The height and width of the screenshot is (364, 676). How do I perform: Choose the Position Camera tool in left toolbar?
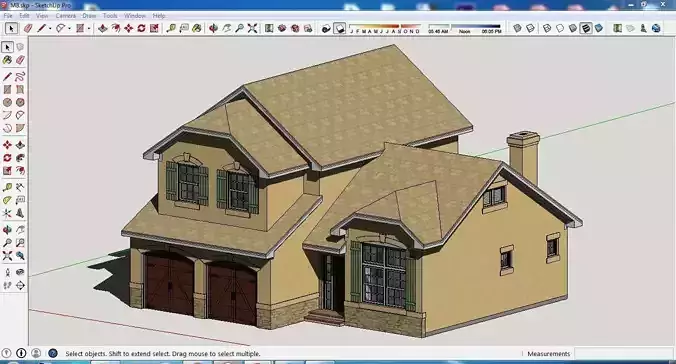click(x=7, y=273)
